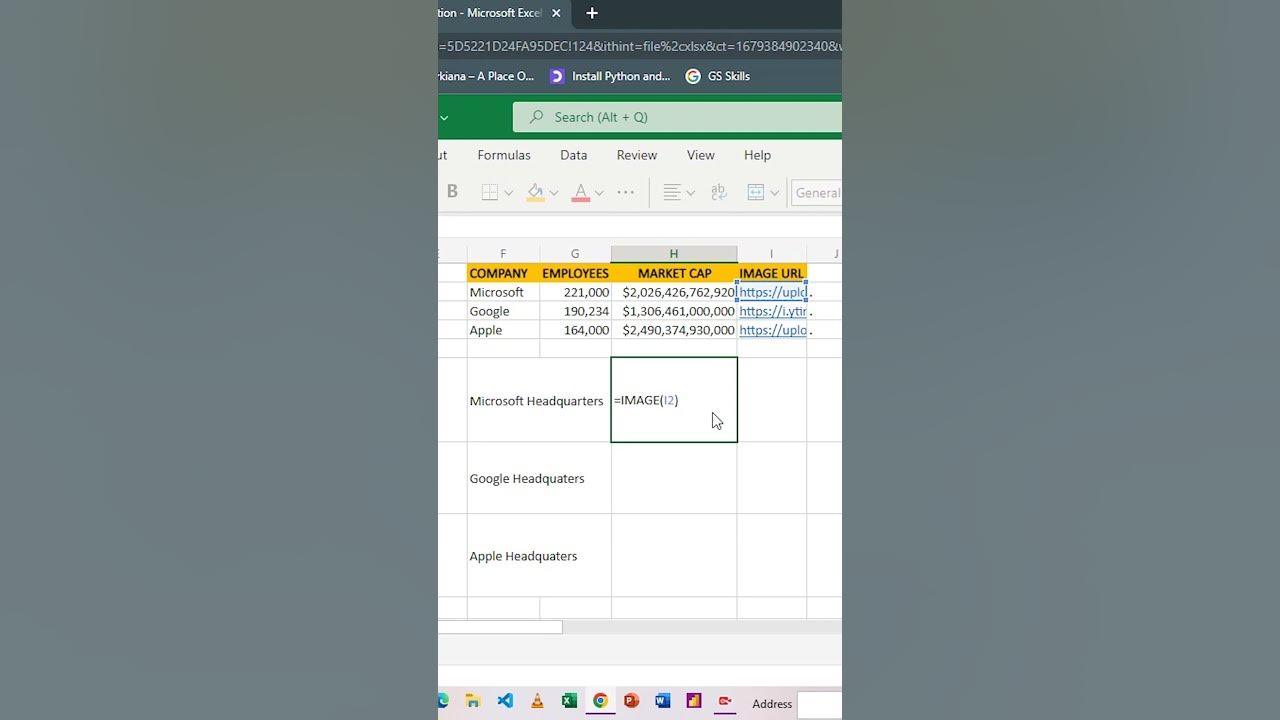
Task: Select the $2,026,426,762,920 cell
Action: (674, 292)
